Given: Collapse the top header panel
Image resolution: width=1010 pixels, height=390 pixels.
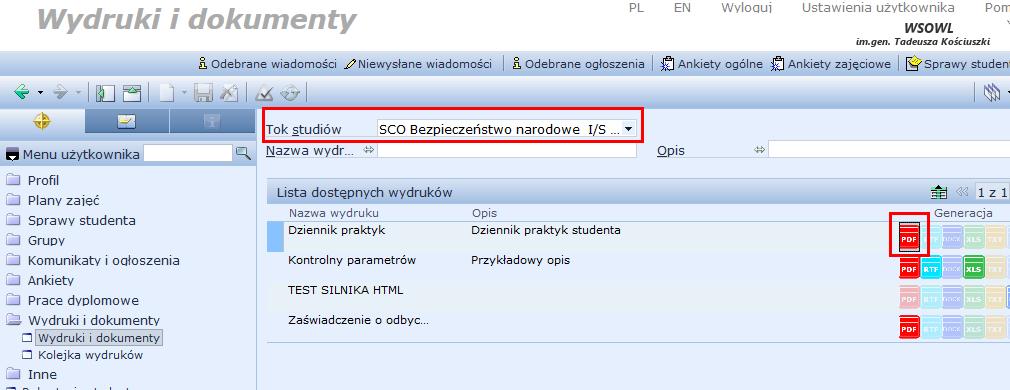Looking at the screenshot, I should point(132,93).
